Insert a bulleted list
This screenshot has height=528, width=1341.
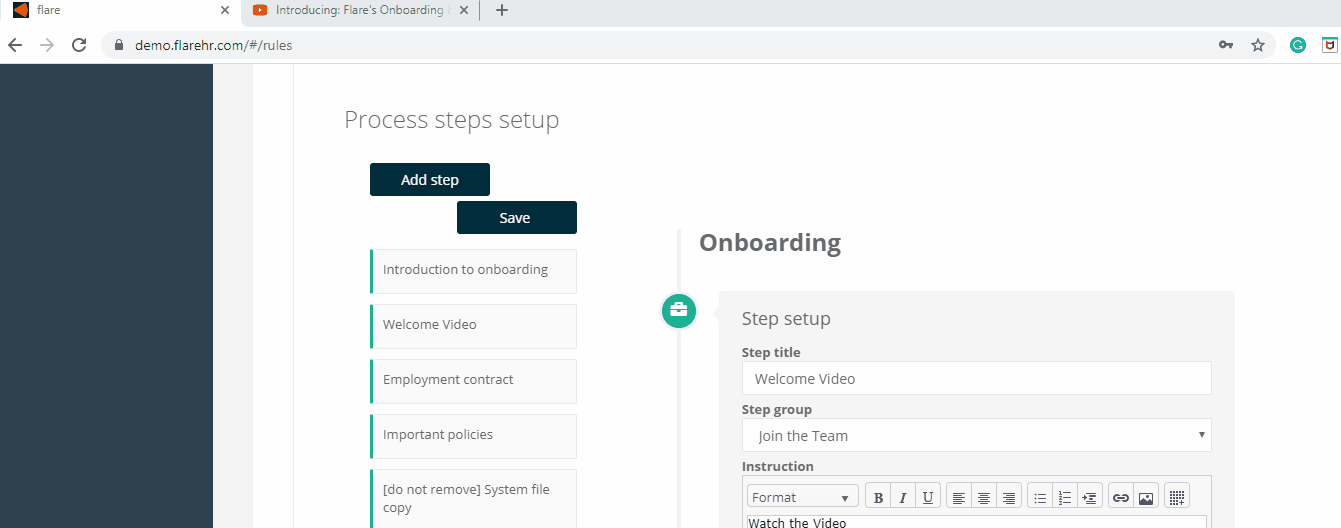1040,497
